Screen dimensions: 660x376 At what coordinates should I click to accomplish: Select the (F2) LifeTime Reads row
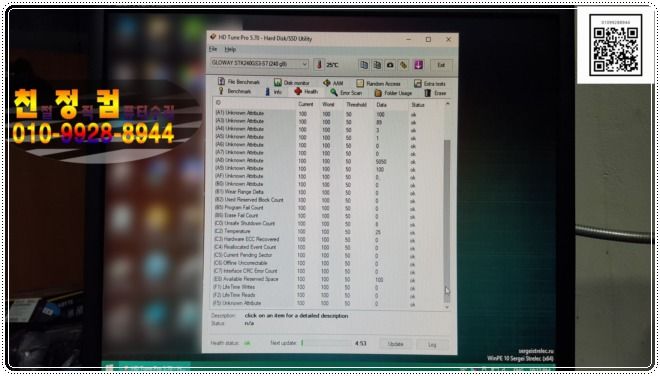click(328, 295)
